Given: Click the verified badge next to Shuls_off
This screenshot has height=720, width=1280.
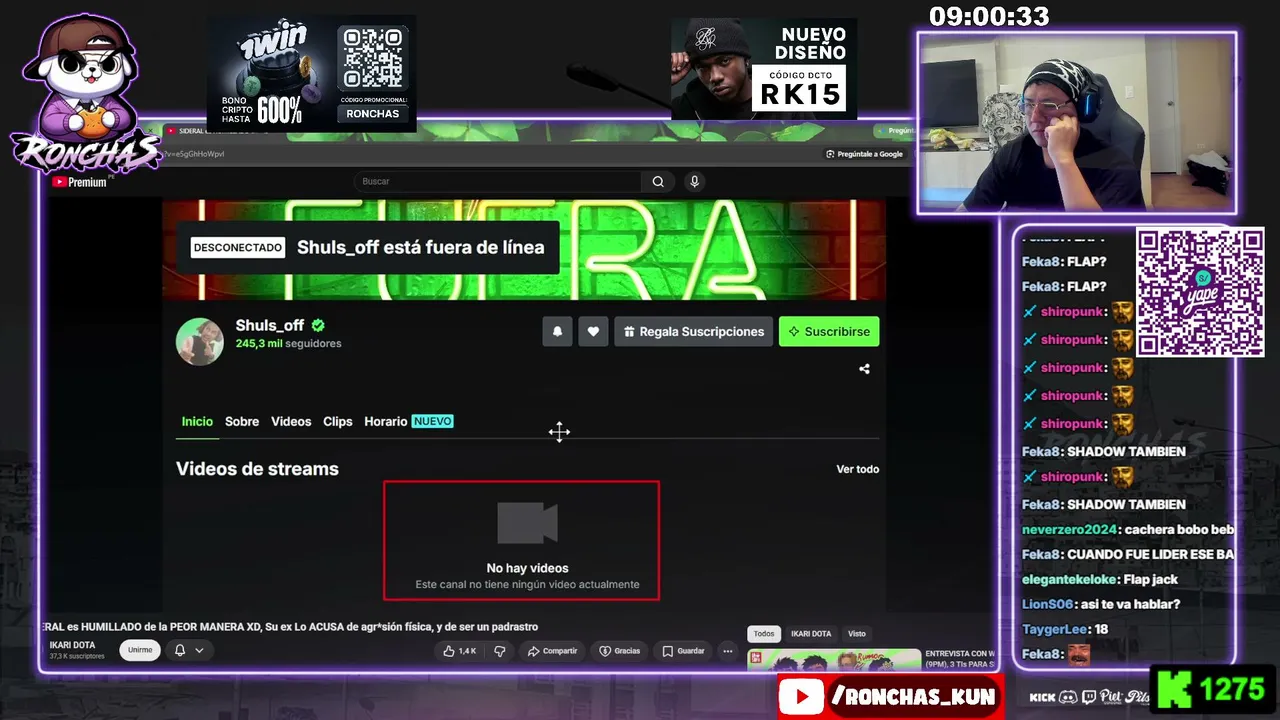Looking at the screenshot, I should tap(318, 325).
